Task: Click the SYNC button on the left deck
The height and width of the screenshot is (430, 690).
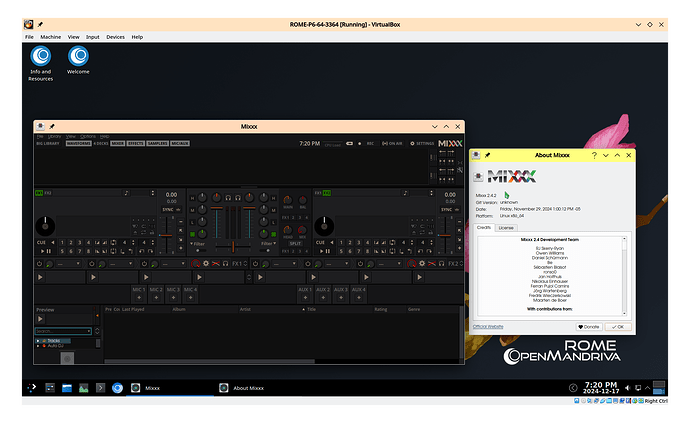Action: point(168,209)
